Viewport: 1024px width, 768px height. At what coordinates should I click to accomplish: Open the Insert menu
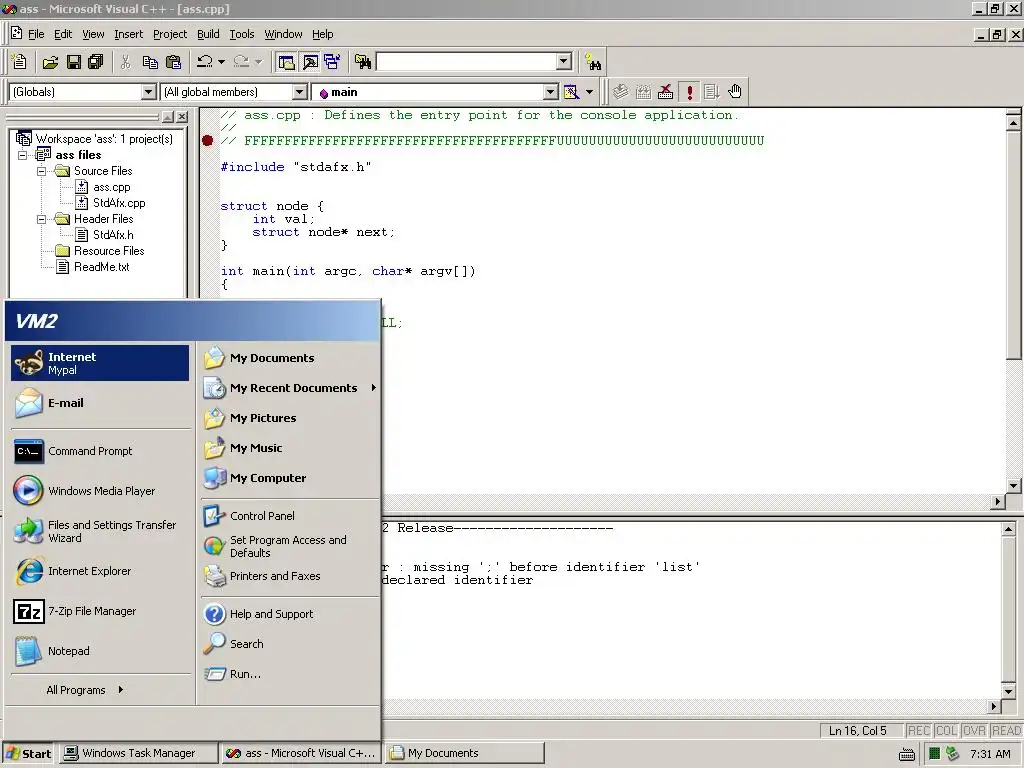tap(128, 34)
